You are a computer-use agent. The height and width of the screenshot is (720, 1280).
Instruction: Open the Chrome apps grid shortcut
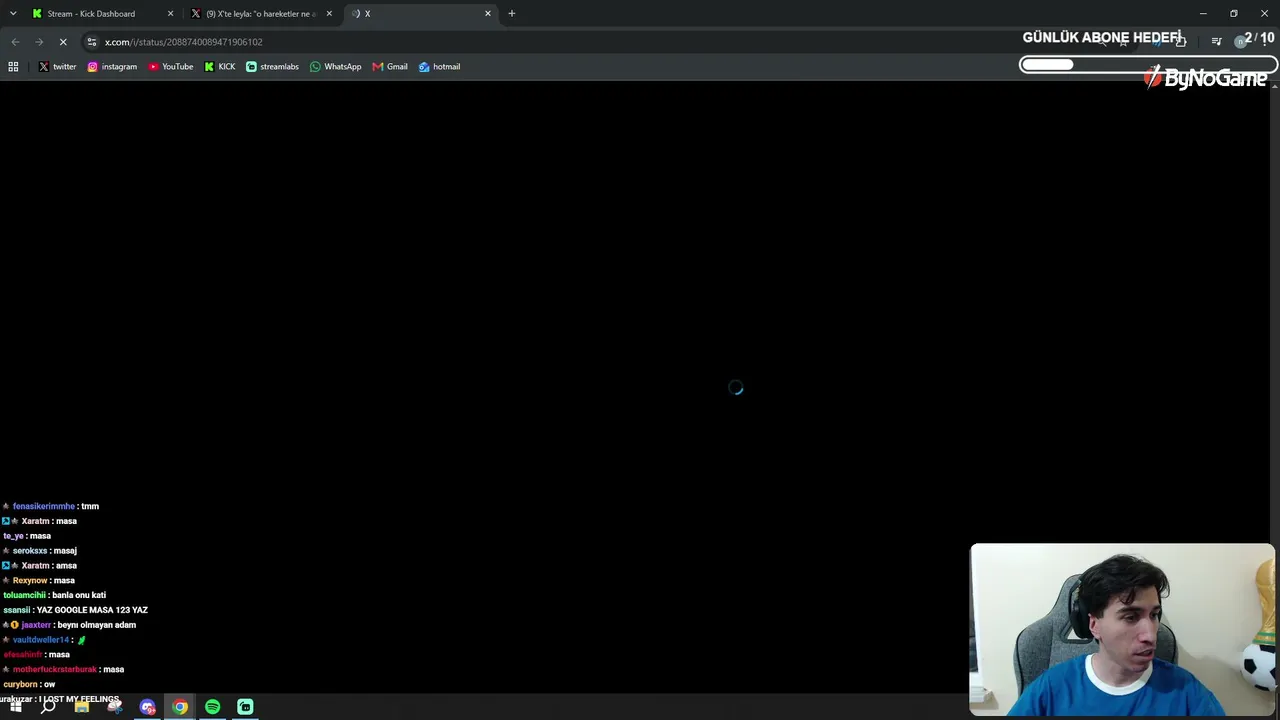(13, 67)
